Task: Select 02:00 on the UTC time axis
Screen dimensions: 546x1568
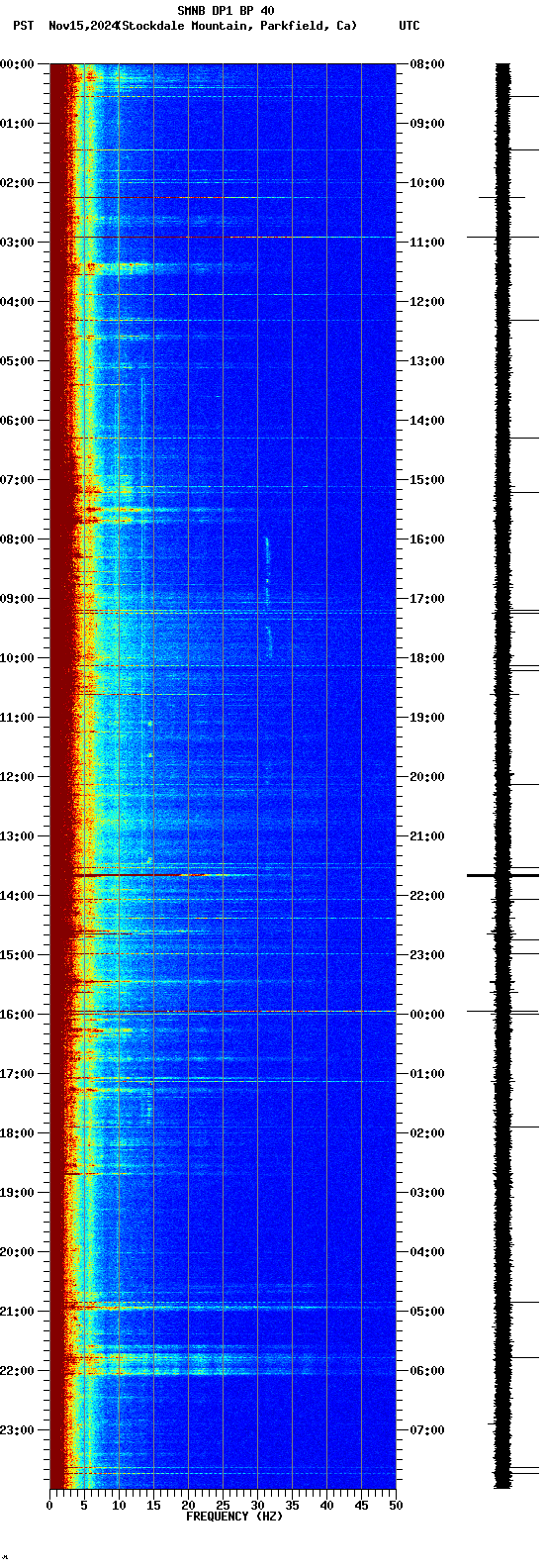Action: [426, 1133]
